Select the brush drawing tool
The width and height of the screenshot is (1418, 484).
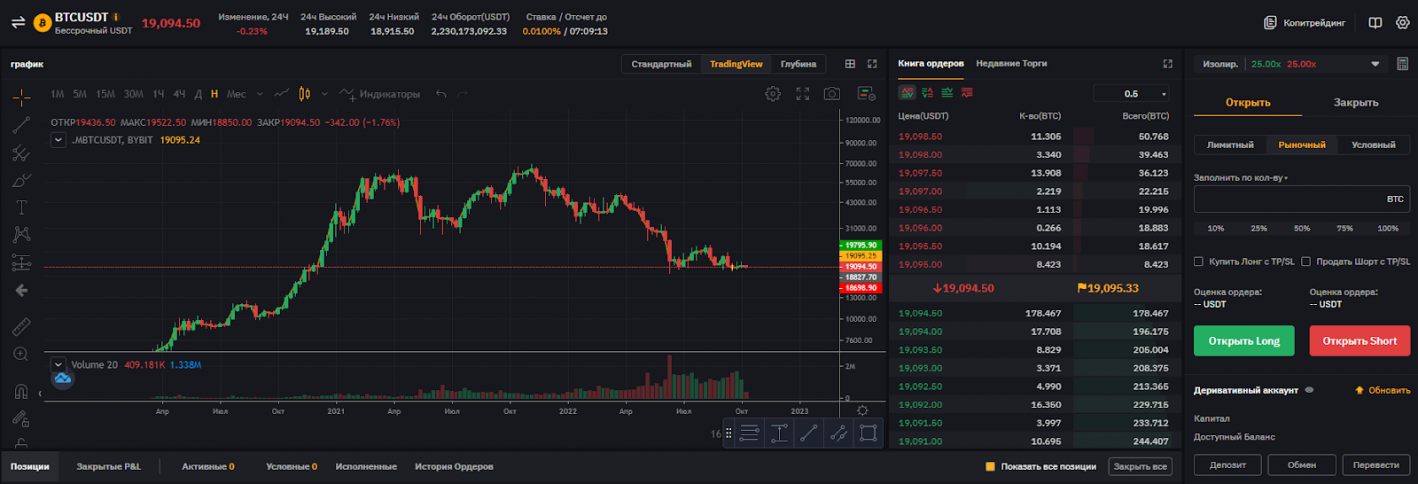click(22, 181)
